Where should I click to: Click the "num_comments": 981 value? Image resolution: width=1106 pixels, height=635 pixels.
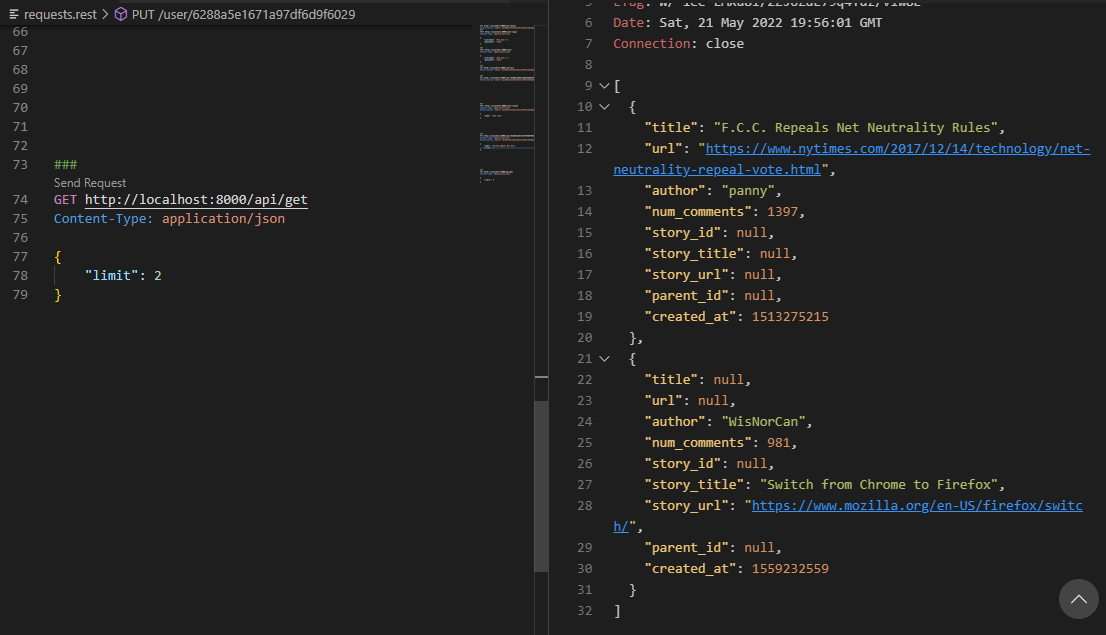[778, 443]
